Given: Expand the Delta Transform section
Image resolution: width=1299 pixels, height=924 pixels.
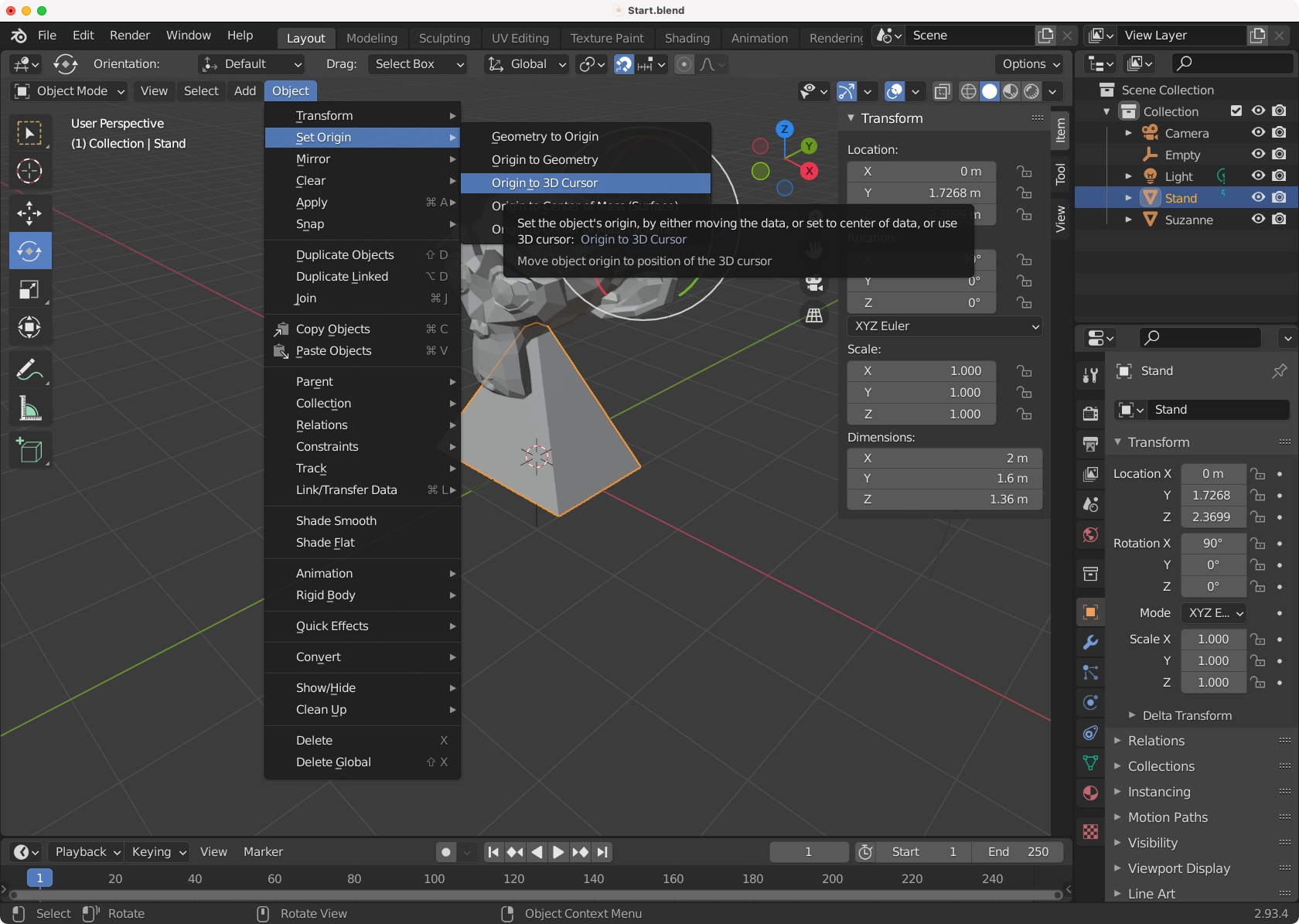Looking at the screenshot, I should pos(1187,715).
